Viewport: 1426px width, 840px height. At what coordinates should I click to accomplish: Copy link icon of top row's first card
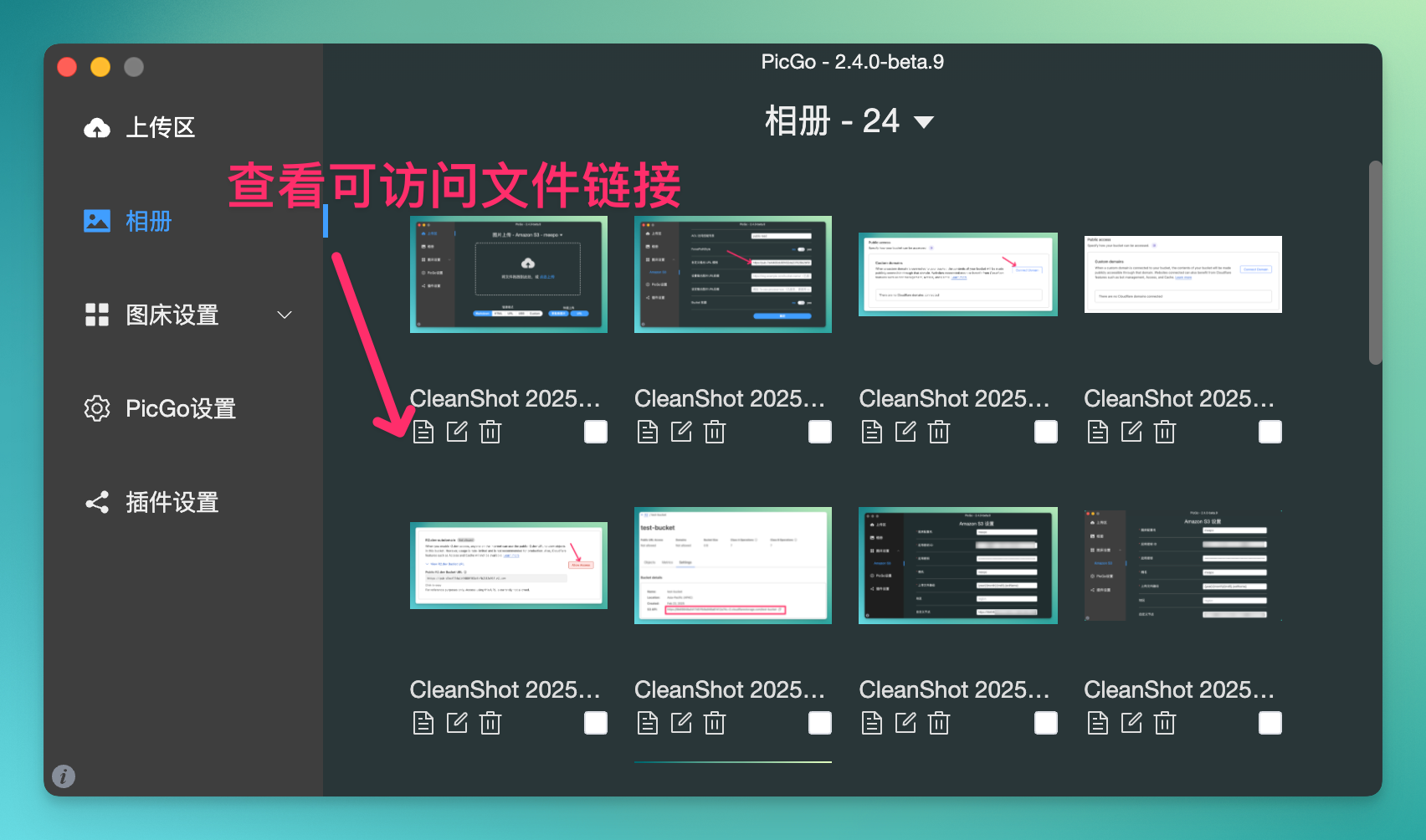[423, 432]
